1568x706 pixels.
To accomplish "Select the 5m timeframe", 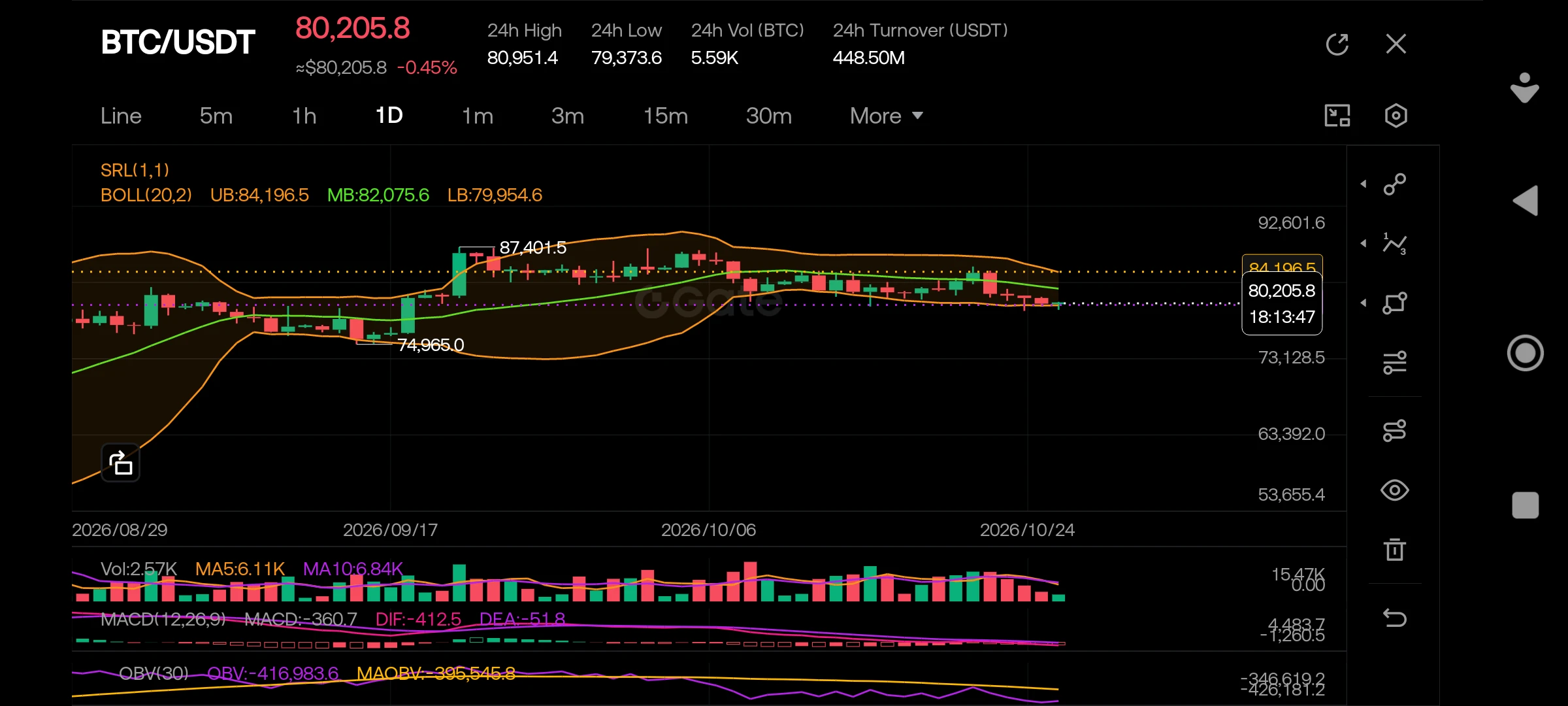I will pyautogui.click(x=216, y=116).
